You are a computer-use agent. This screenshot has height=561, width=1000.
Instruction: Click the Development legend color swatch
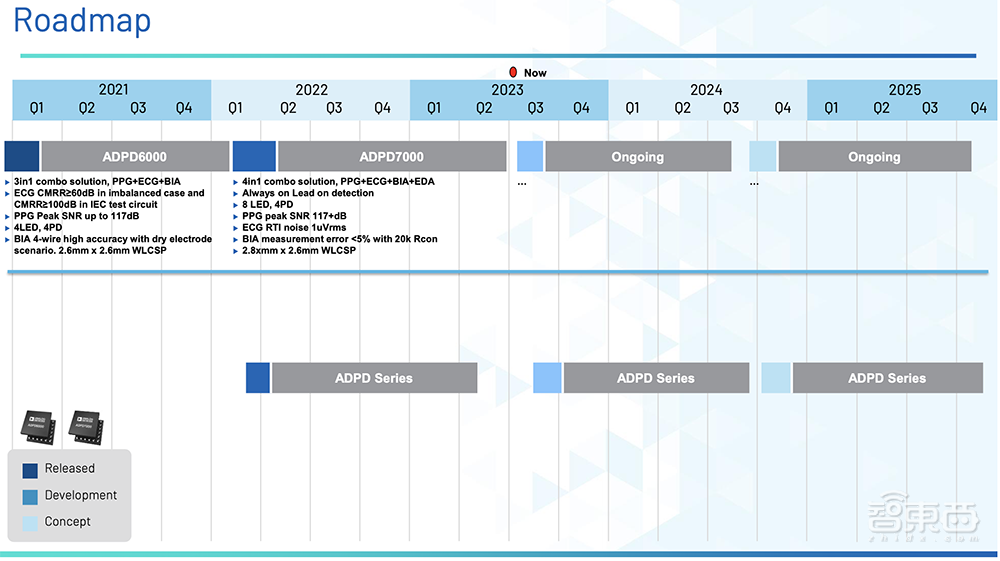point(30,497)
